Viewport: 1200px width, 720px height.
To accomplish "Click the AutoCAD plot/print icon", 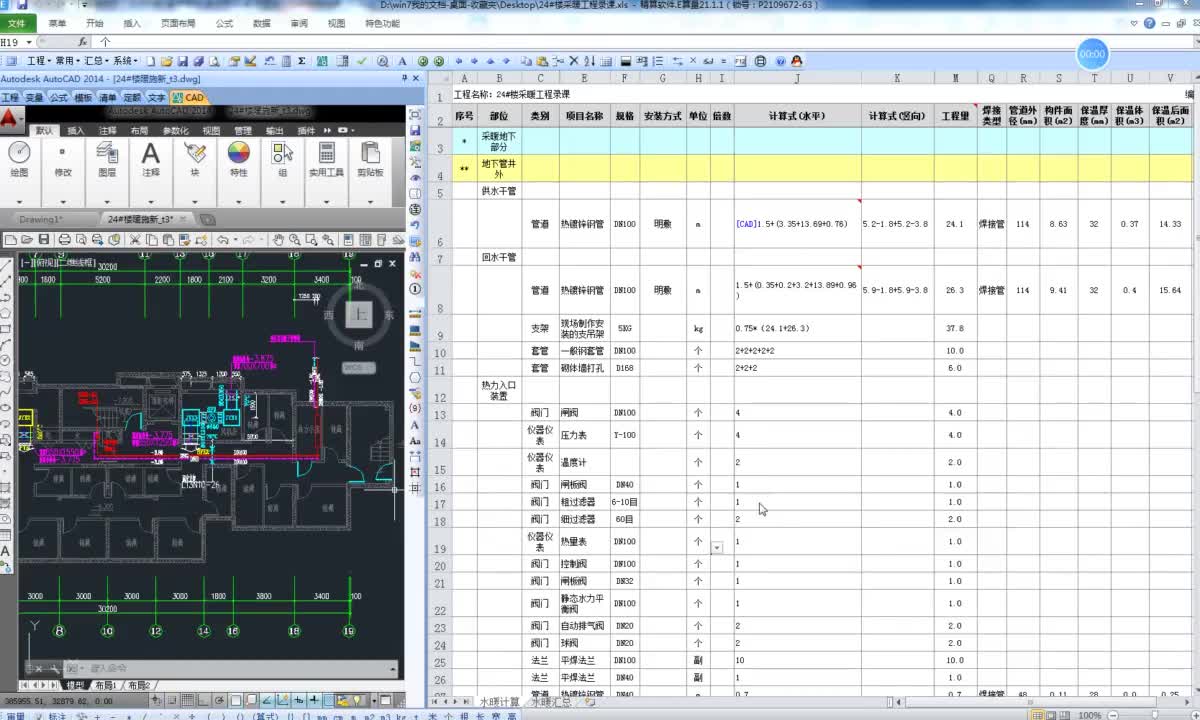I will coord(64,240).
